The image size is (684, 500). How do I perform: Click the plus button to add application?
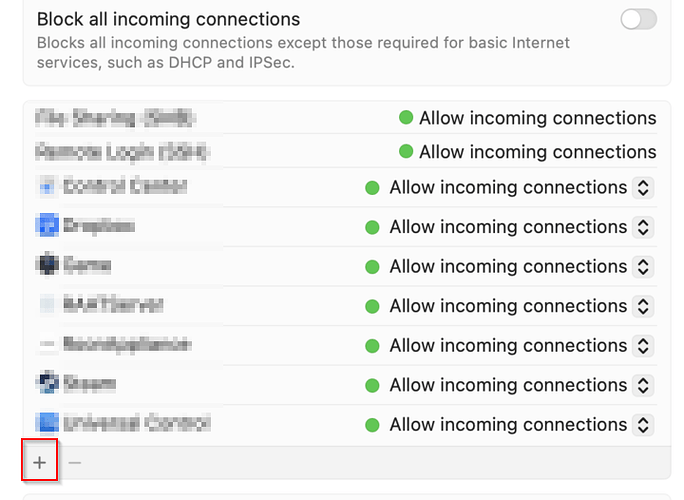[40, 462]
